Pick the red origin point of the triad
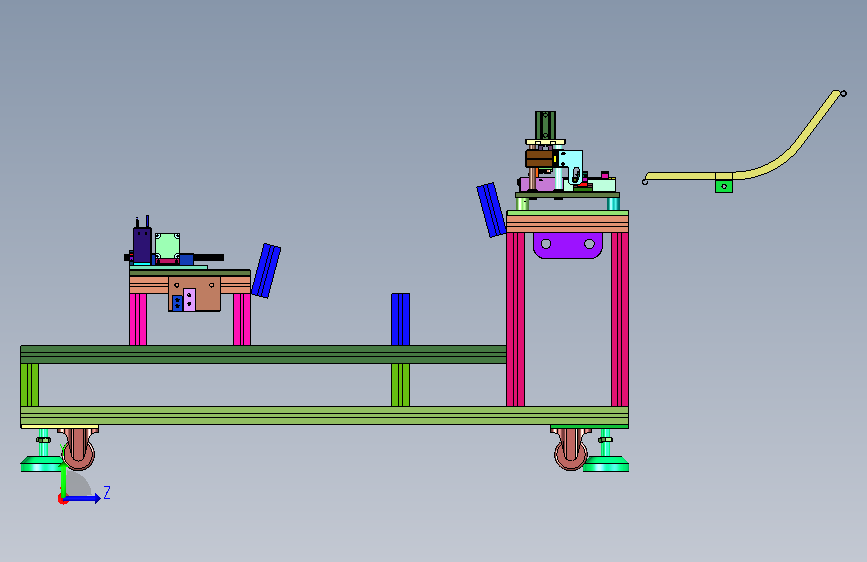This screenshot has width=867, height=562. coord(62,499)
